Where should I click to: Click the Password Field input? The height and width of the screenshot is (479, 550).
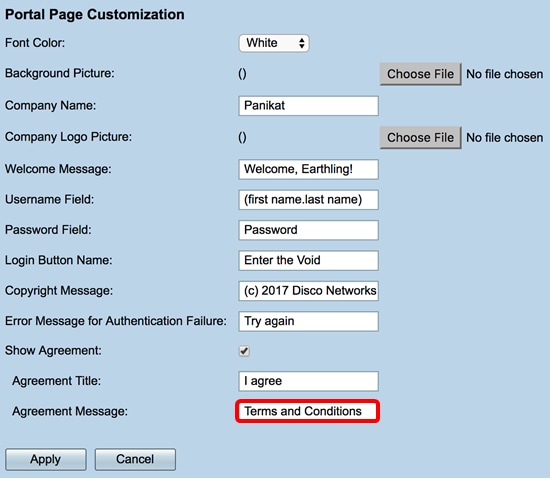[308, 230]
